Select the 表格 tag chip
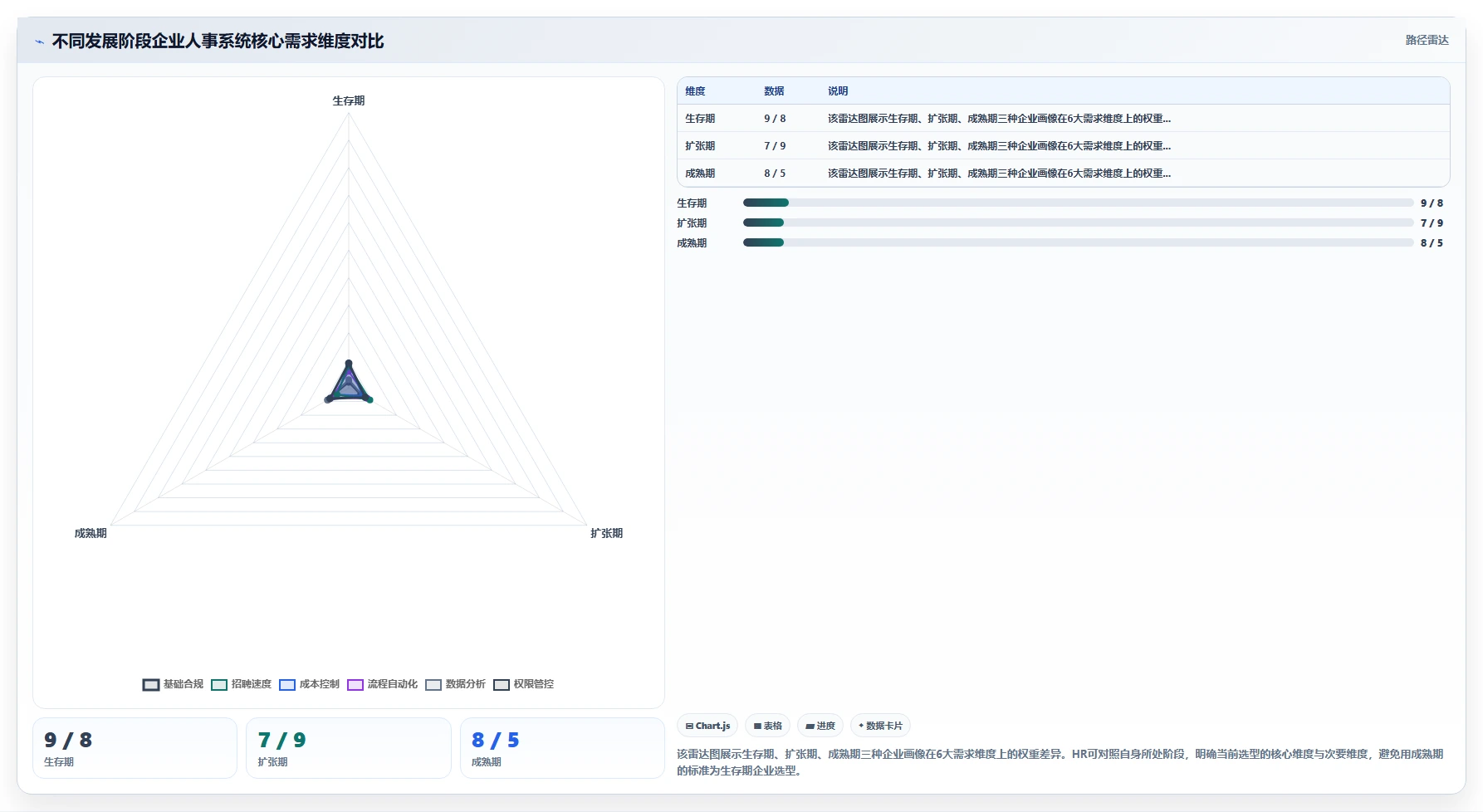The height and width of the screenshot is (812, 1483). click(767, 726)
